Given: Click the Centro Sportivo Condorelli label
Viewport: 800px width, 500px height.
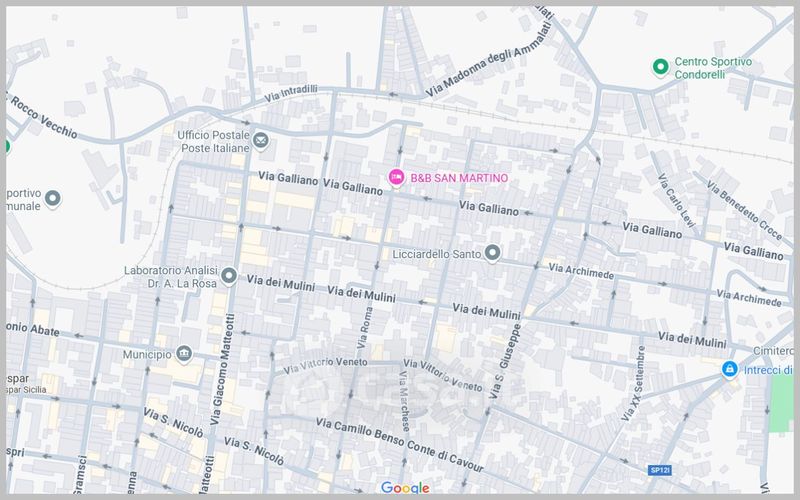Looking at the screenshot, I should click(x=713, y=68).
